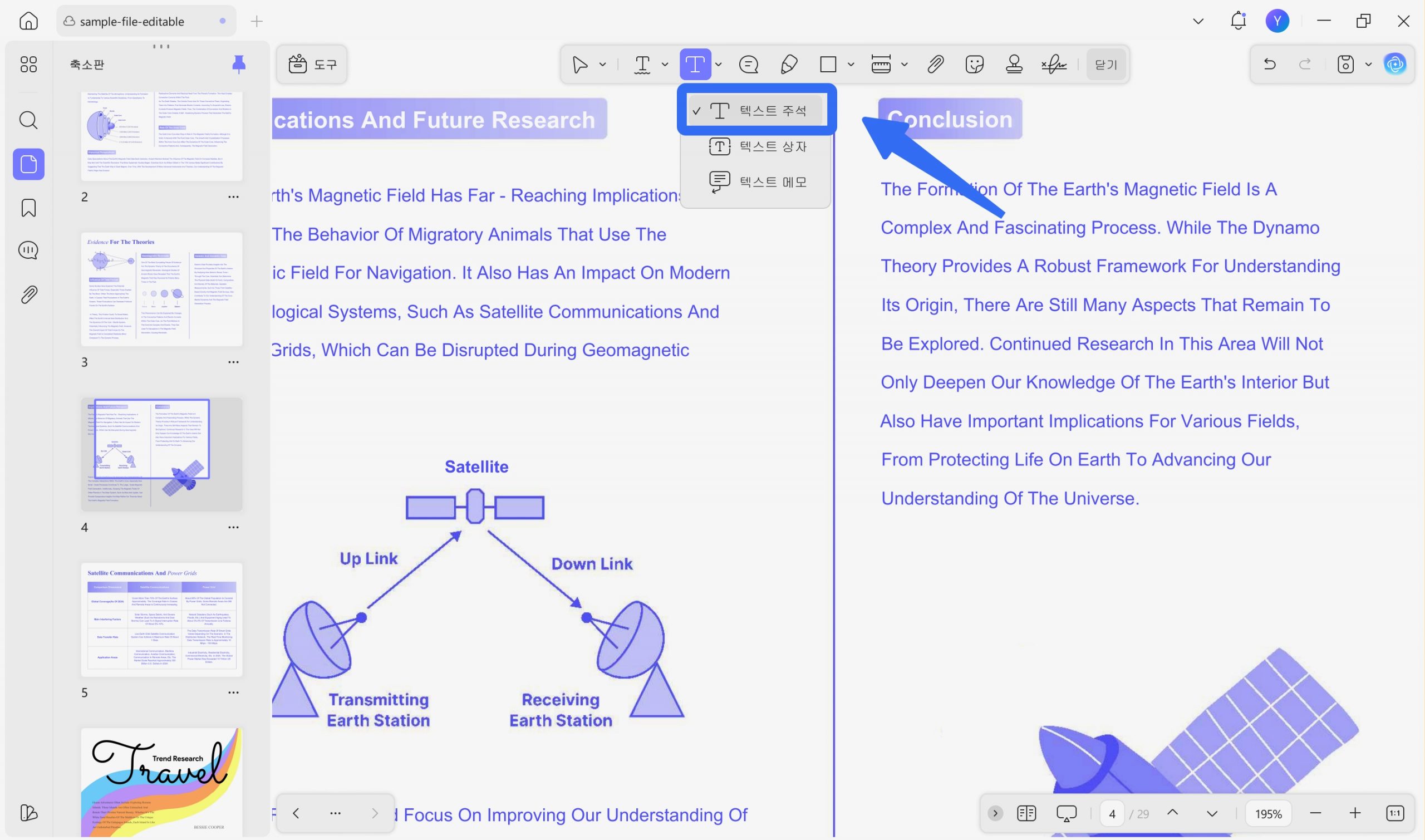Click the 닫기 close button

pyautogui.click(x=1106, y=65)
